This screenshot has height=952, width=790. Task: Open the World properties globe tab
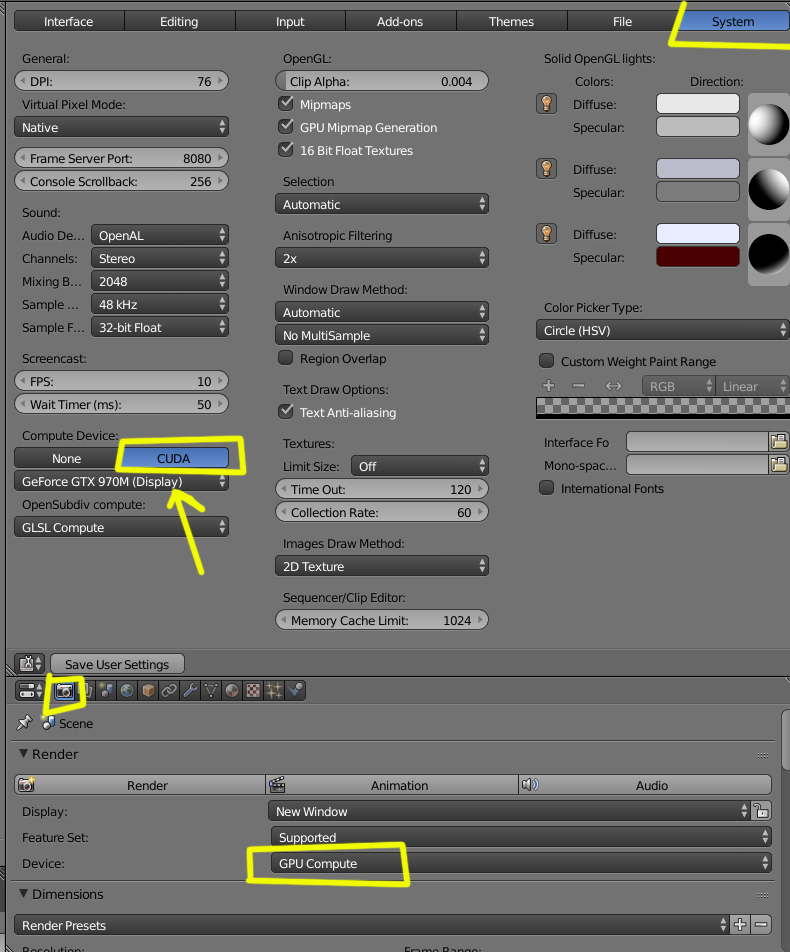127,691
